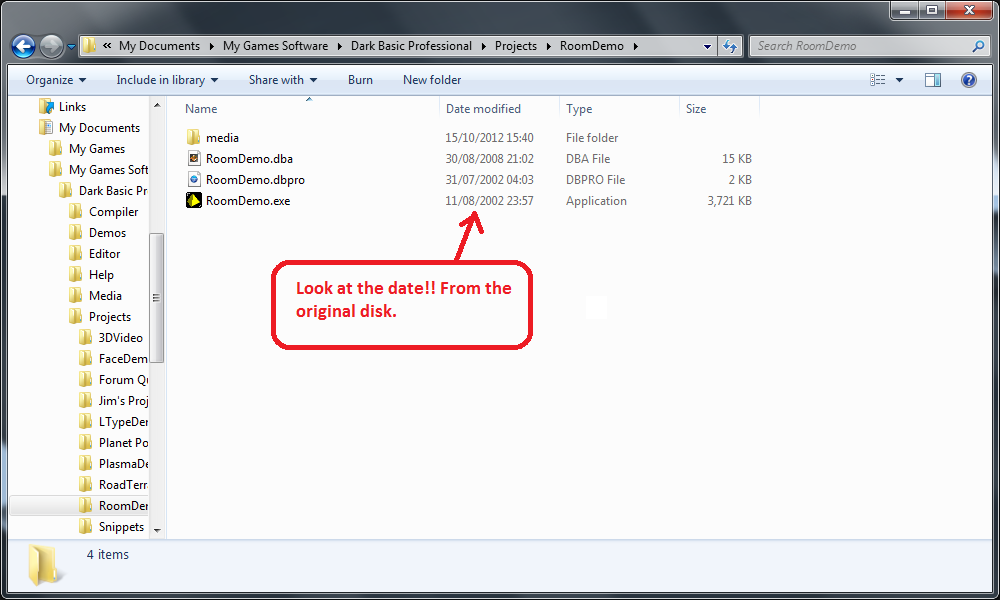This screenshot has width=1000, height=601.
Task: Click the Forward navigation arrow button
Action: click(x=51, y=46)
